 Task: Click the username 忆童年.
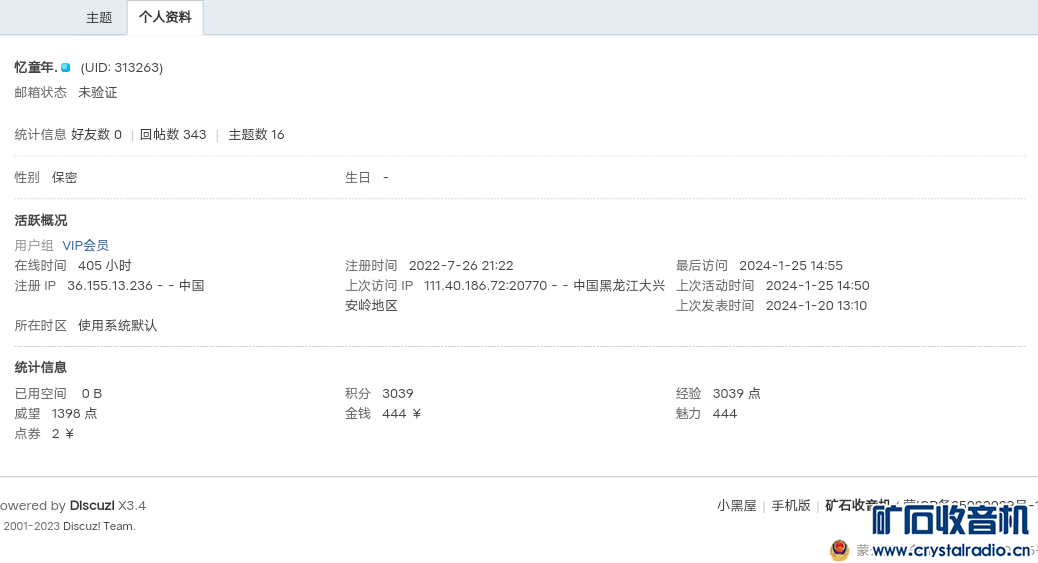tap(35, 68)
